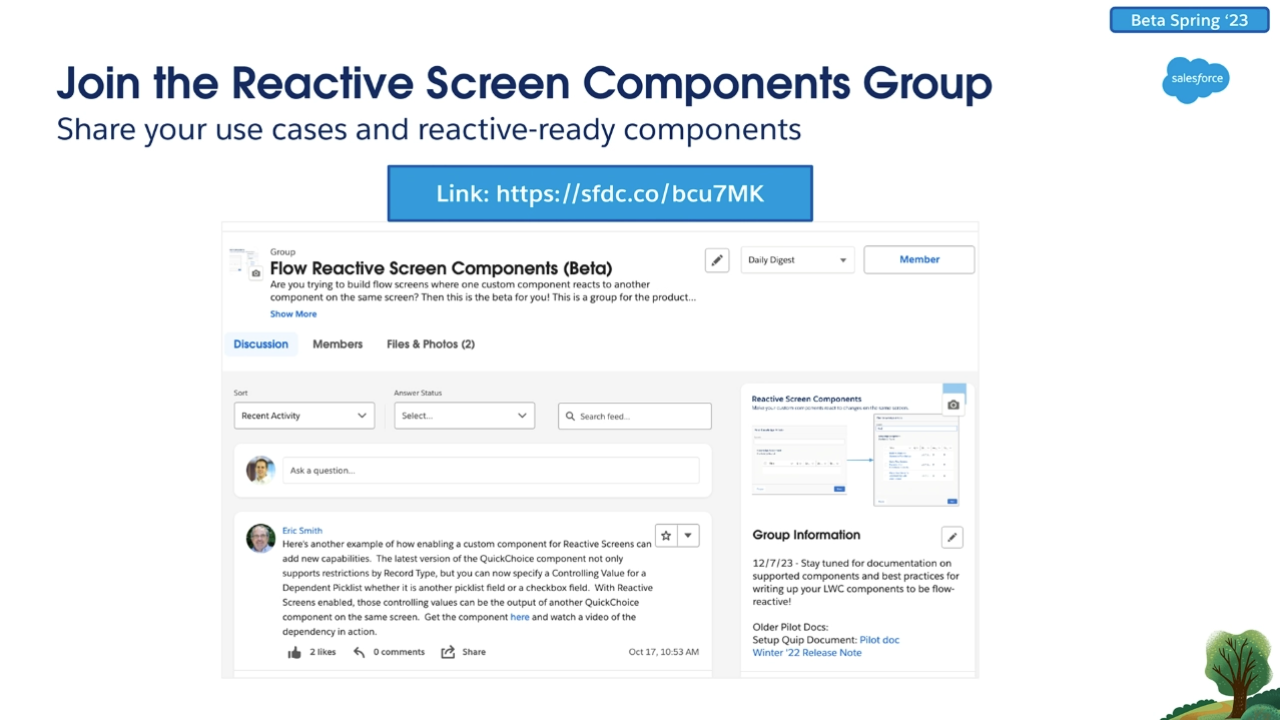The image size is (1280, 720).
Task: Click the Flow Reactive Screen Components (Beta) title
Action: pyautogui.click(x=441, y=268)
